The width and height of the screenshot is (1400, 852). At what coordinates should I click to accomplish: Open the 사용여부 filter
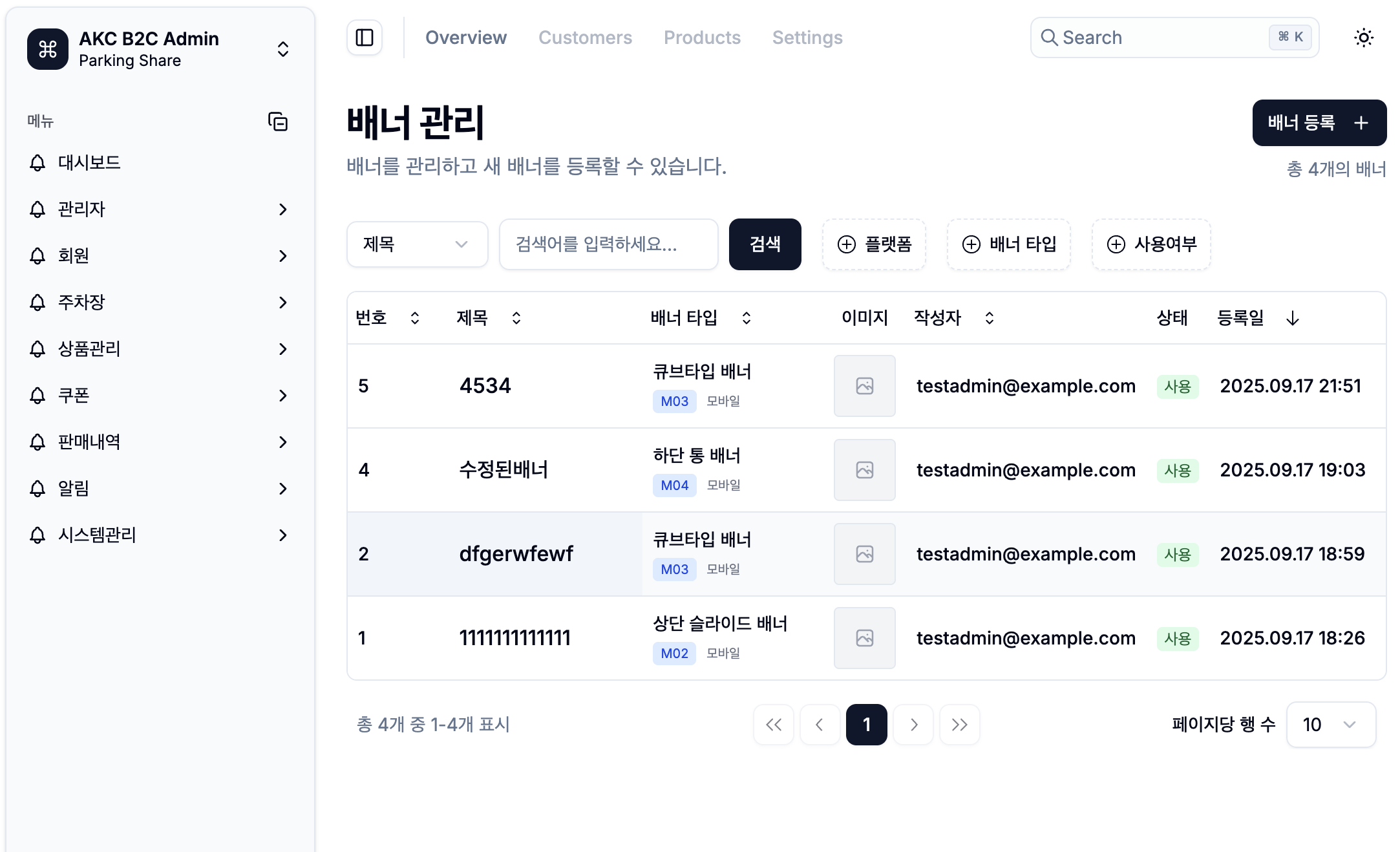point(1151,244)
